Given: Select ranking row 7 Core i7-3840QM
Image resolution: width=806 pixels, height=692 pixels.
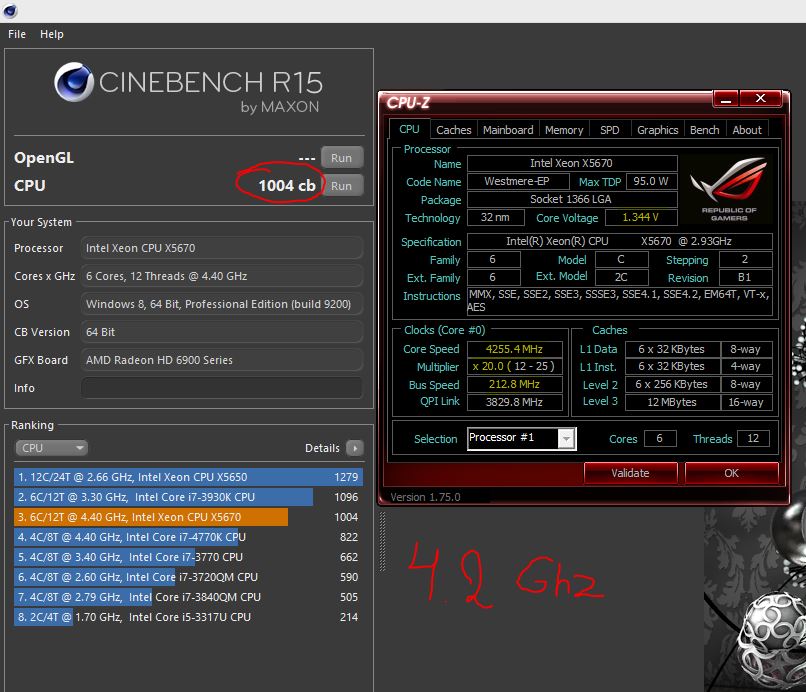Looking at the screenshot, I should [188, 597].
